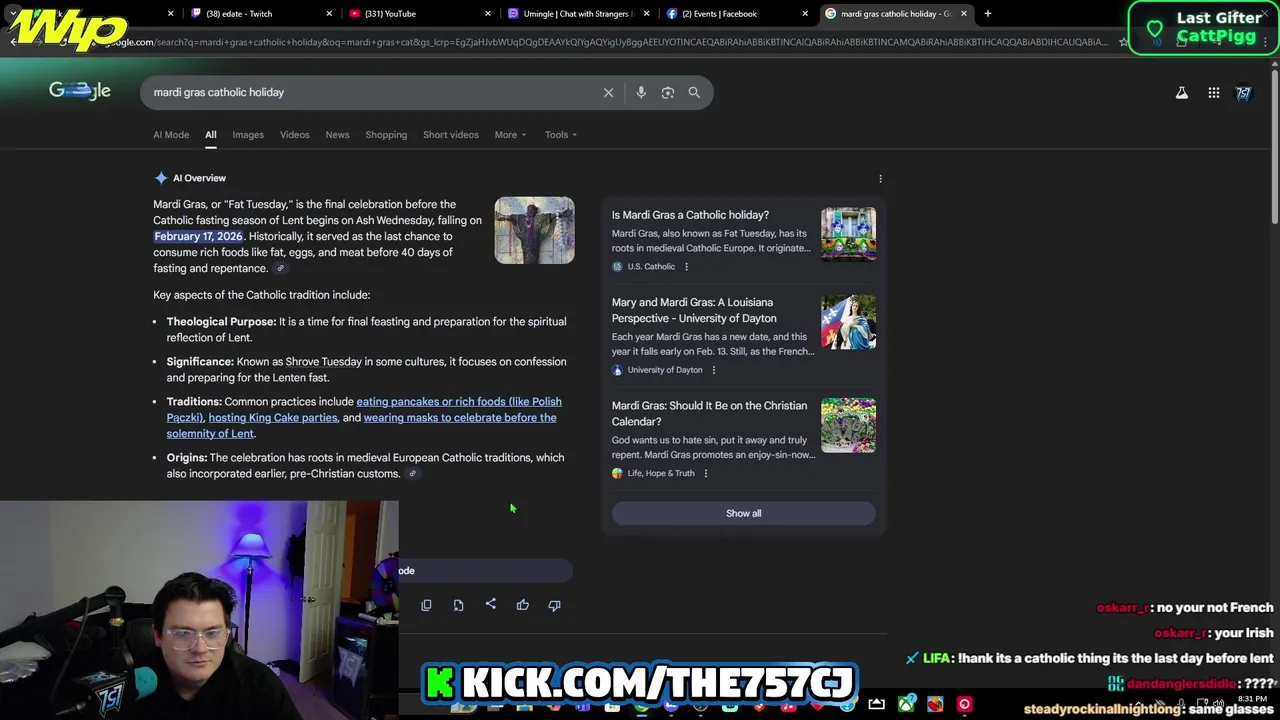1280x720 pixels.
Task: Copy the AI Overview text
Action: tap(426, 605)
